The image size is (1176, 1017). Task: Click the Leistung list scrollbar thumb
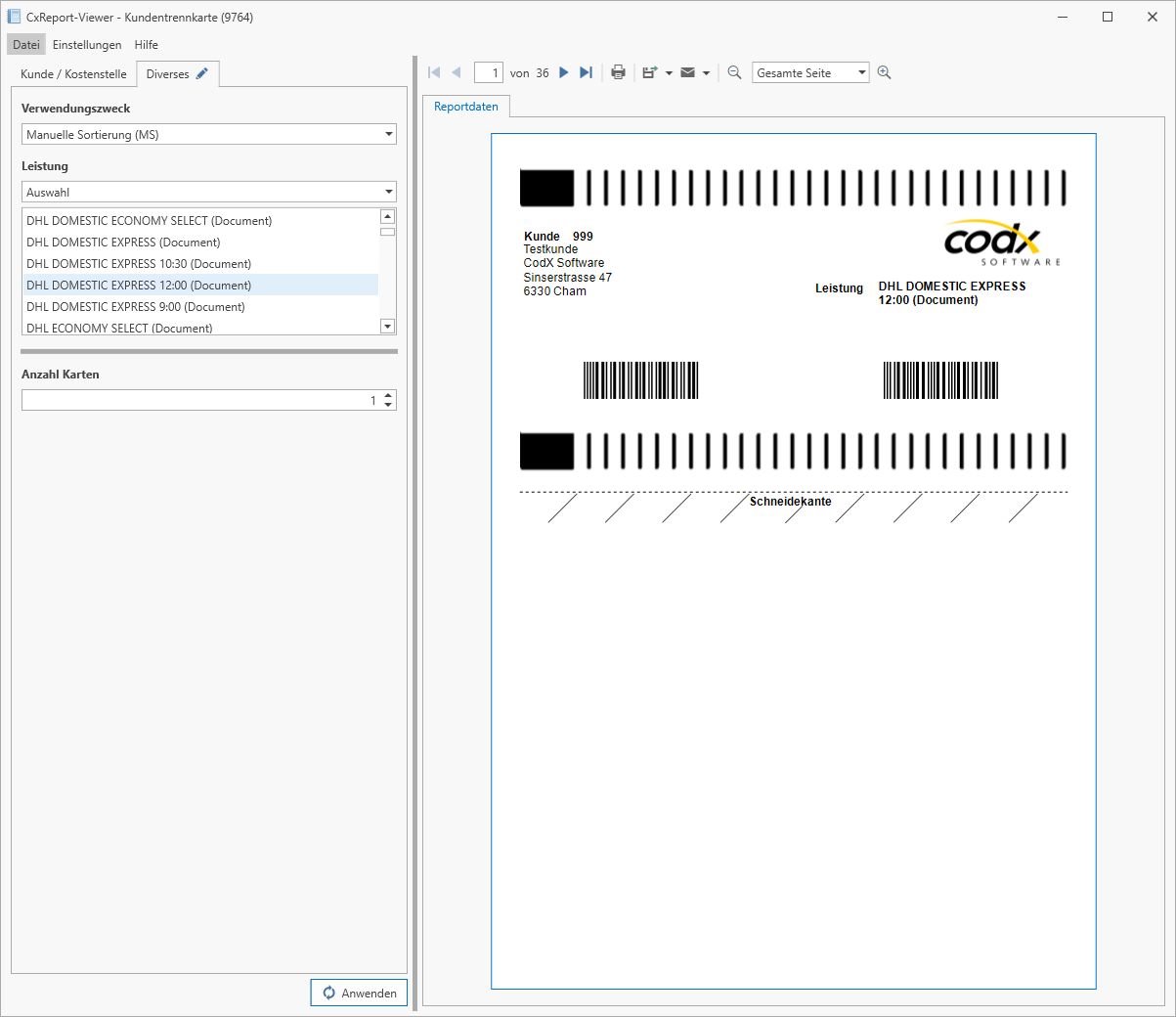387,232
